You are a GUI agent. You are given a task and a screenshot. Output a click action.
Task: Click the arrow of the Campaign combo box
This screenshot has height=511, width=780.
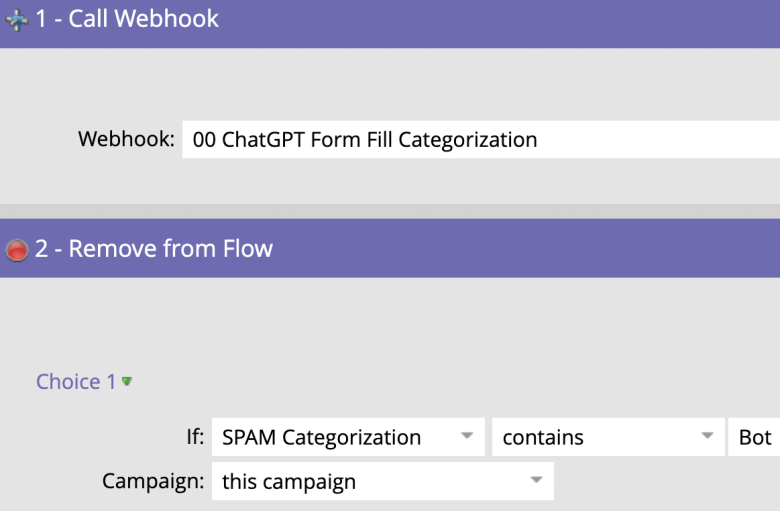(x=536, y=480)
